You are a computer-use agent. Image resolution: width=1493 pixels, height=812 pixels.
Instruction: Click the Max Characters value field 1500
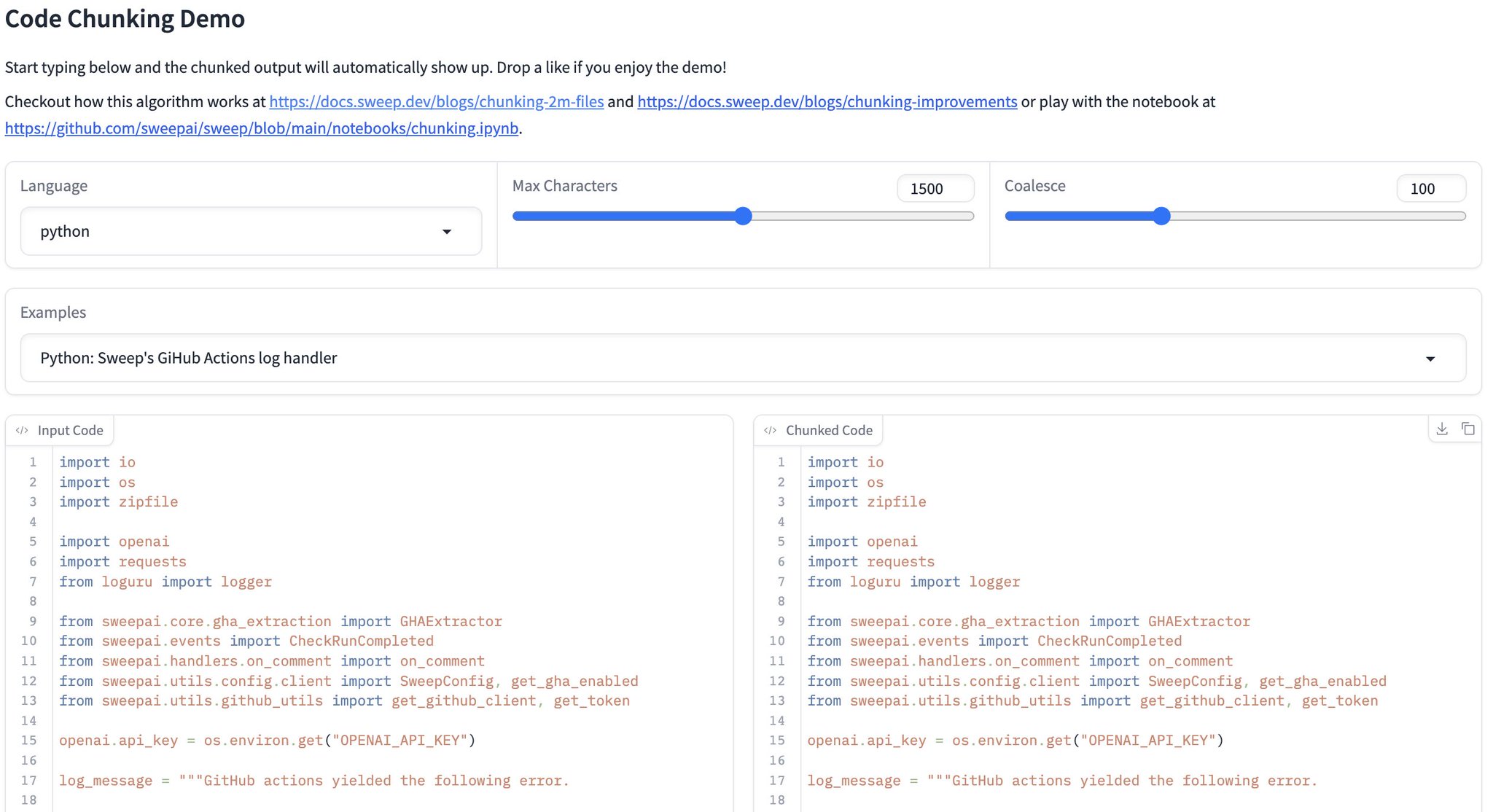(935, 189)
